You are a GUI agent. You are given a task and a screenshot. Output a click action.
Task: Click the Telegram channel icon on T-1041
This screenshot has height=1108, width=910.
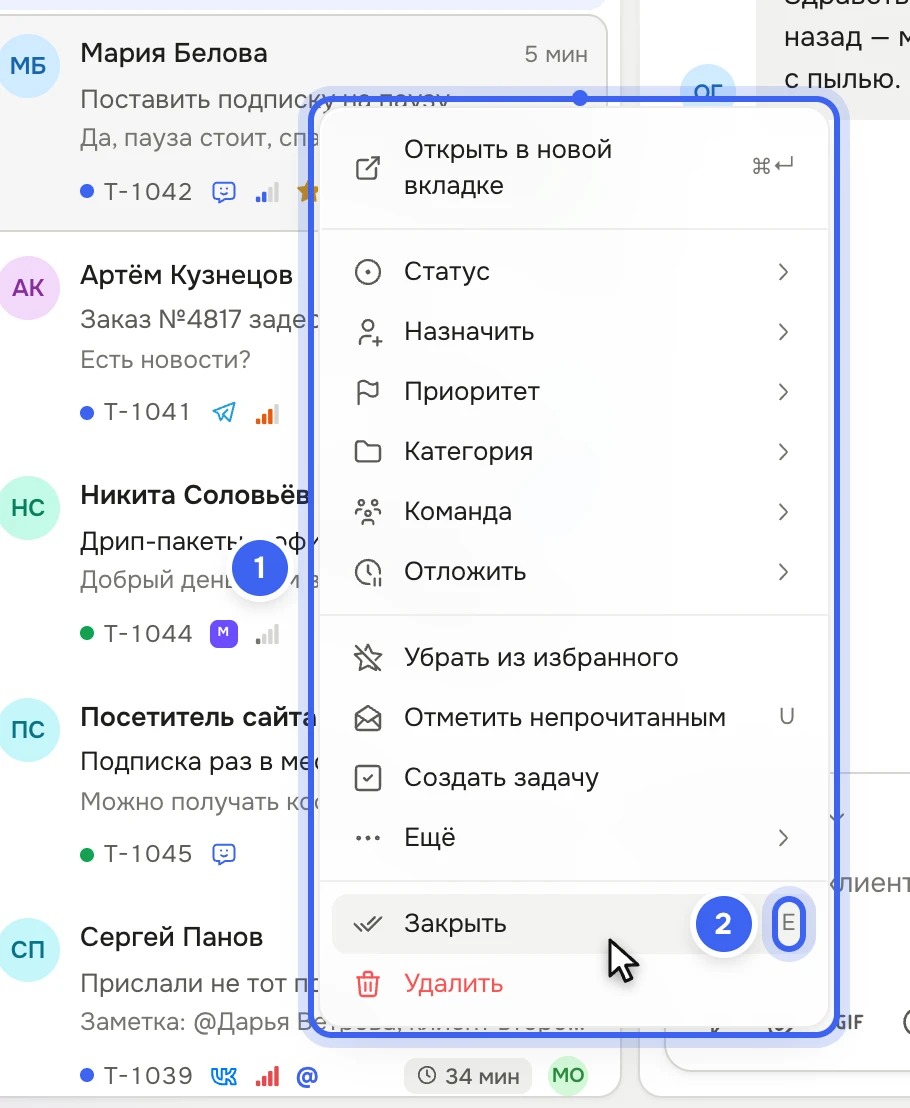tap(224, 412)
